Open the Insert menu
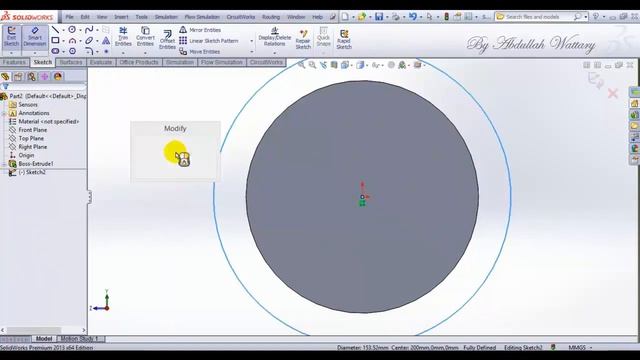 pos(121,17)
